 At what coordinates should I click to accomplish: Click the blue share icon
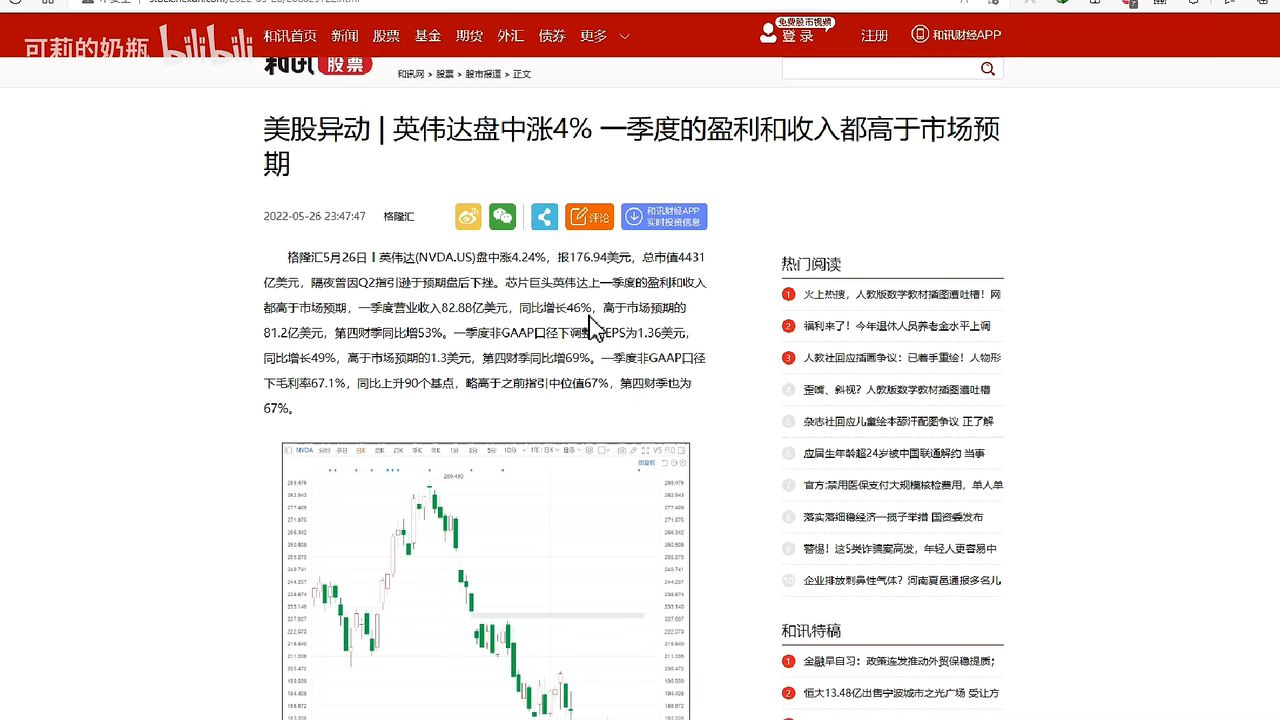coord(545,217)
